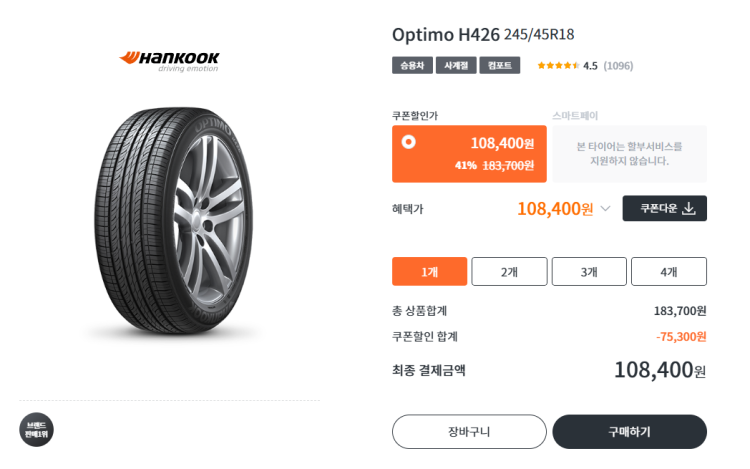Choose the 2개 quantity option

pyautogui.click(x=509, y=272)
